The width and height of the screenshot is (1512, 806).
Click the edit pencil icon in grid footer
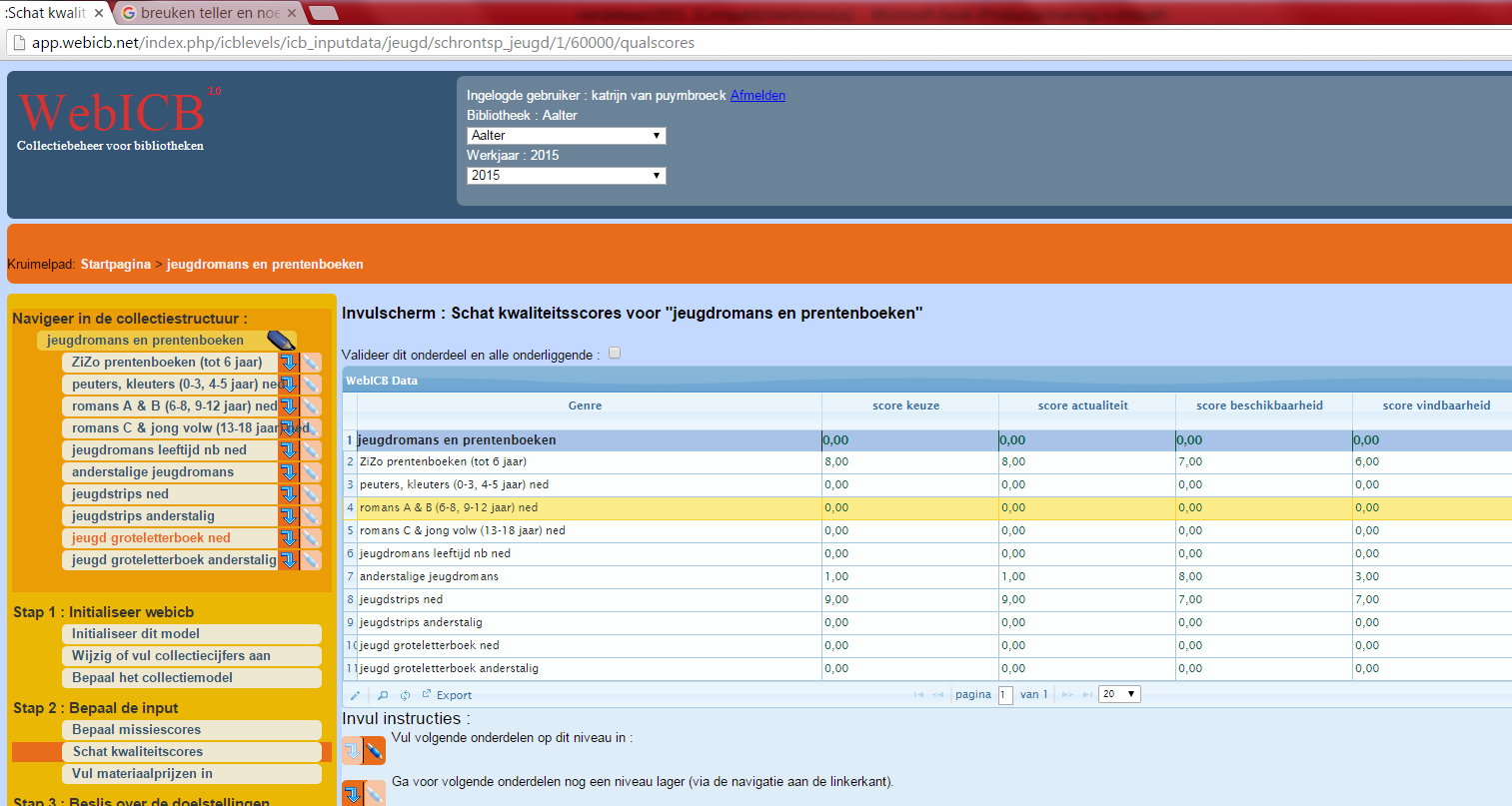tap(355, 695)
